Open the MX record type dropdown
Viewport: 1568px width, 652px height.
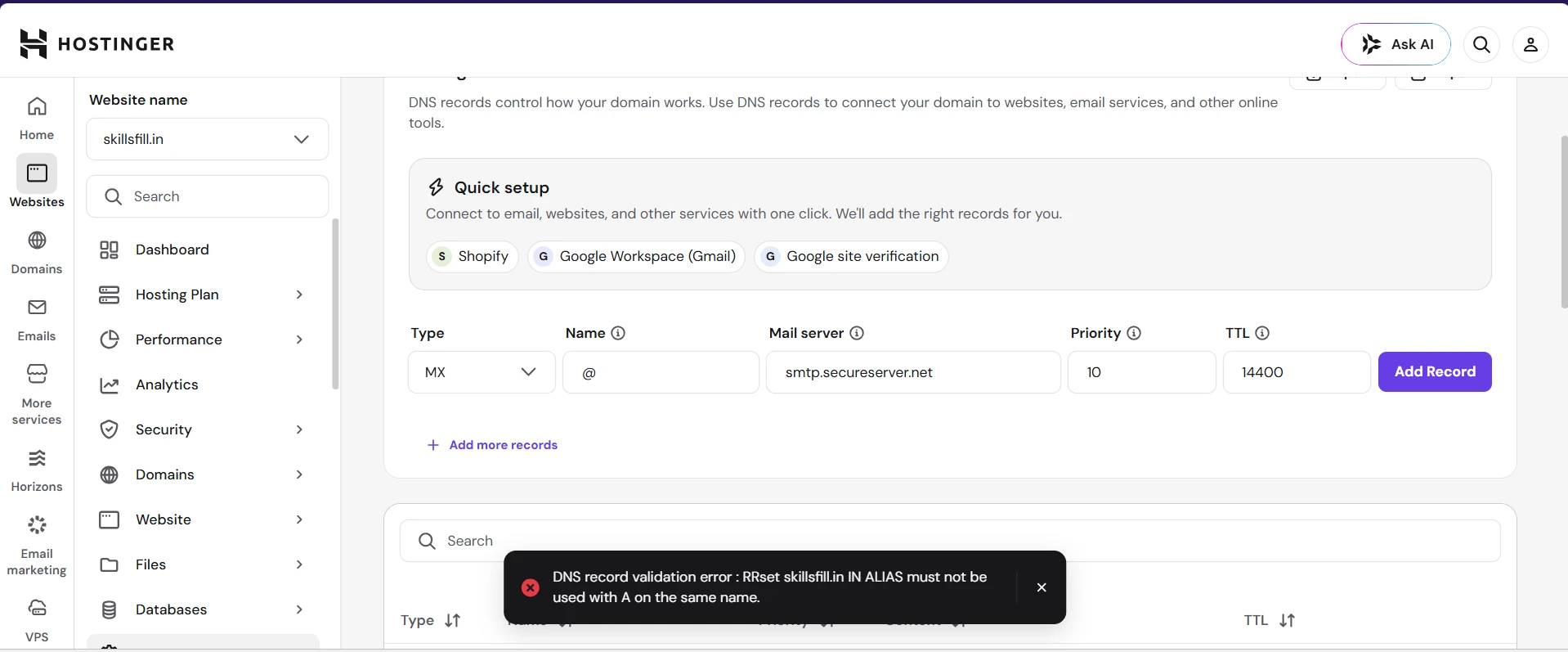click(x=482, y=372)
